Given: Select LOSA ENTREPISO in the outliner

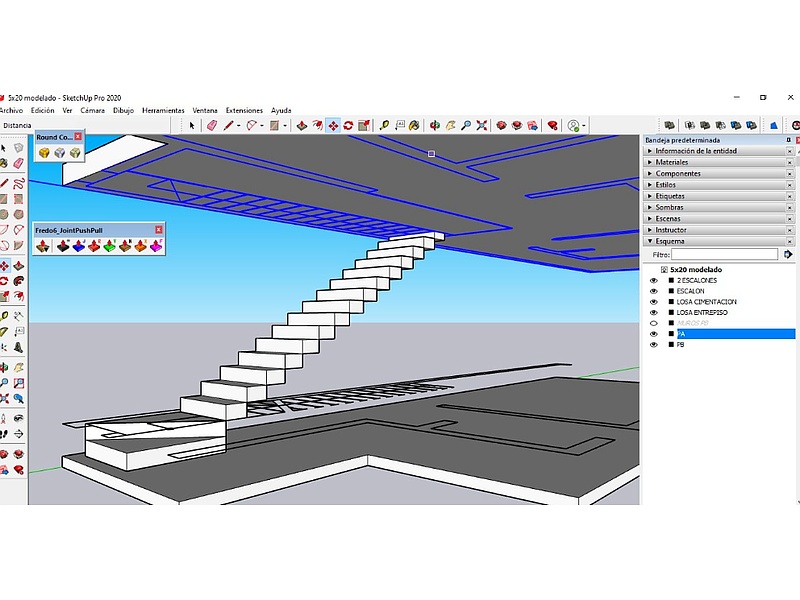Looking at the screenshot, I should 702,313.
